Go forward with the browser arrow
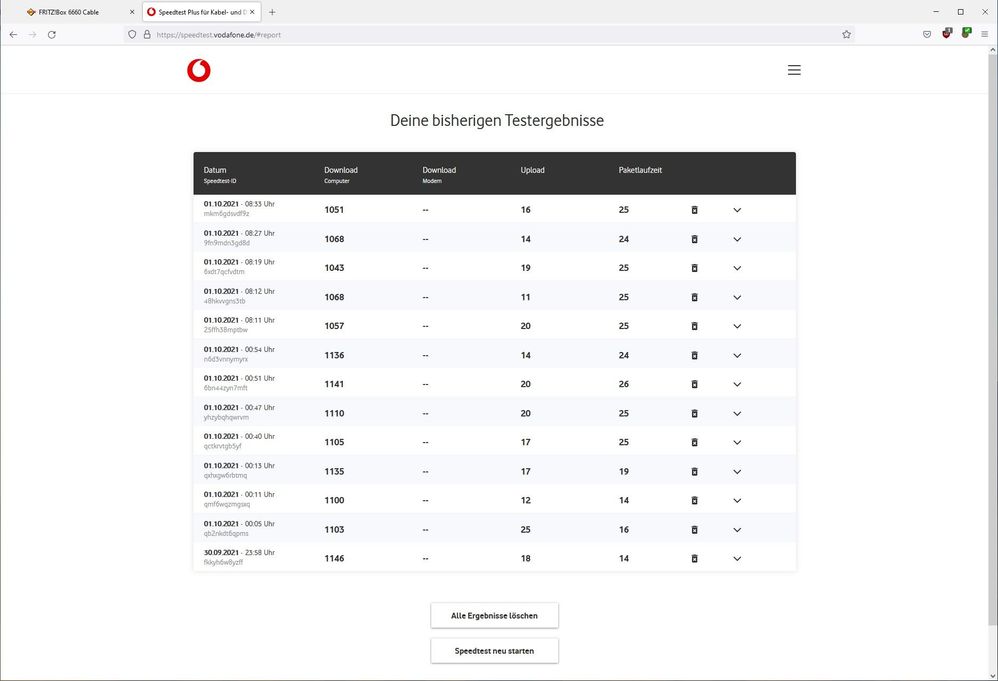 click(x=32, y=34)
